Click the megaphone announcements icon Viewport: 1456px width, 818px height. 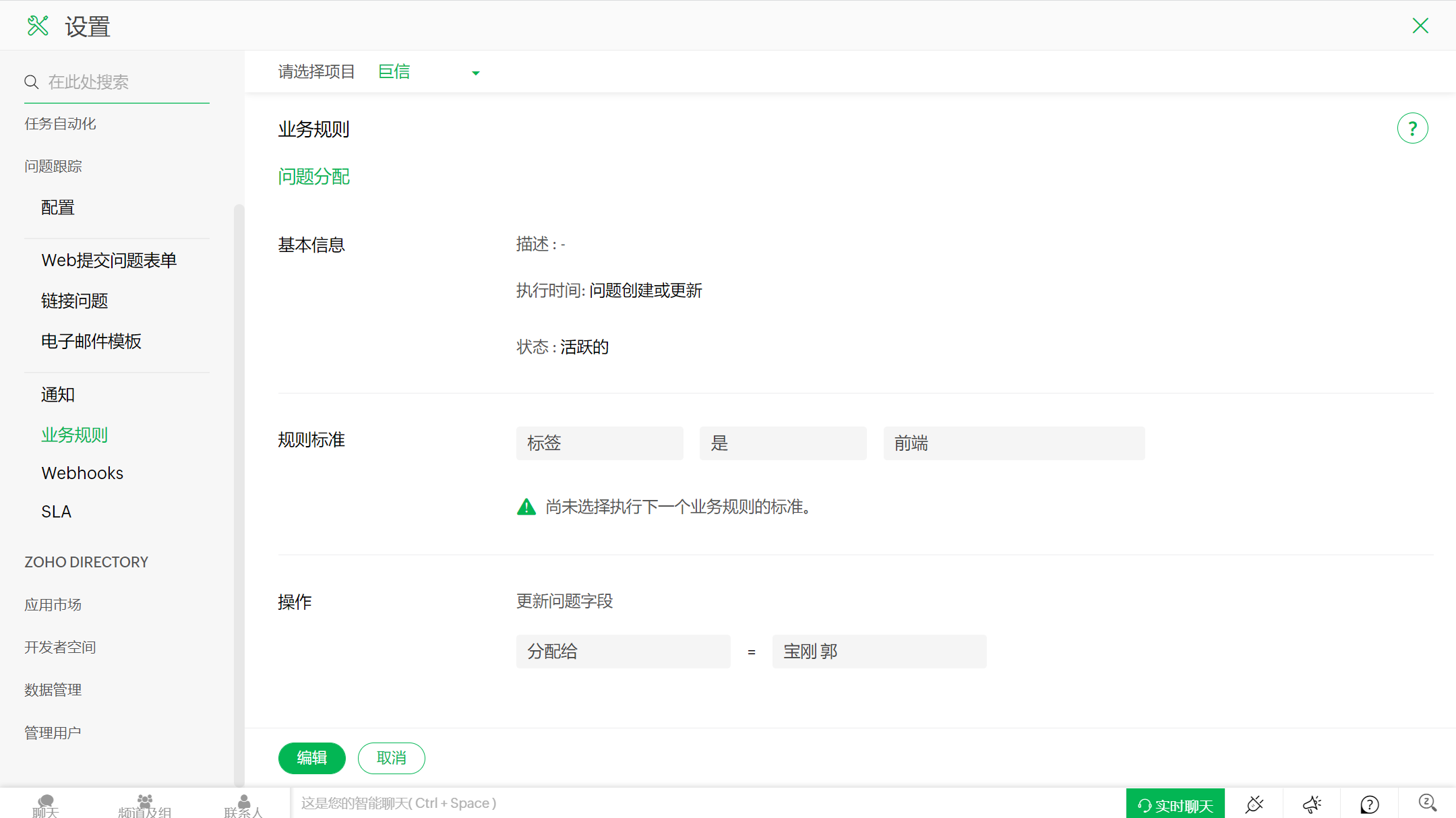[x=1312, y=804]
